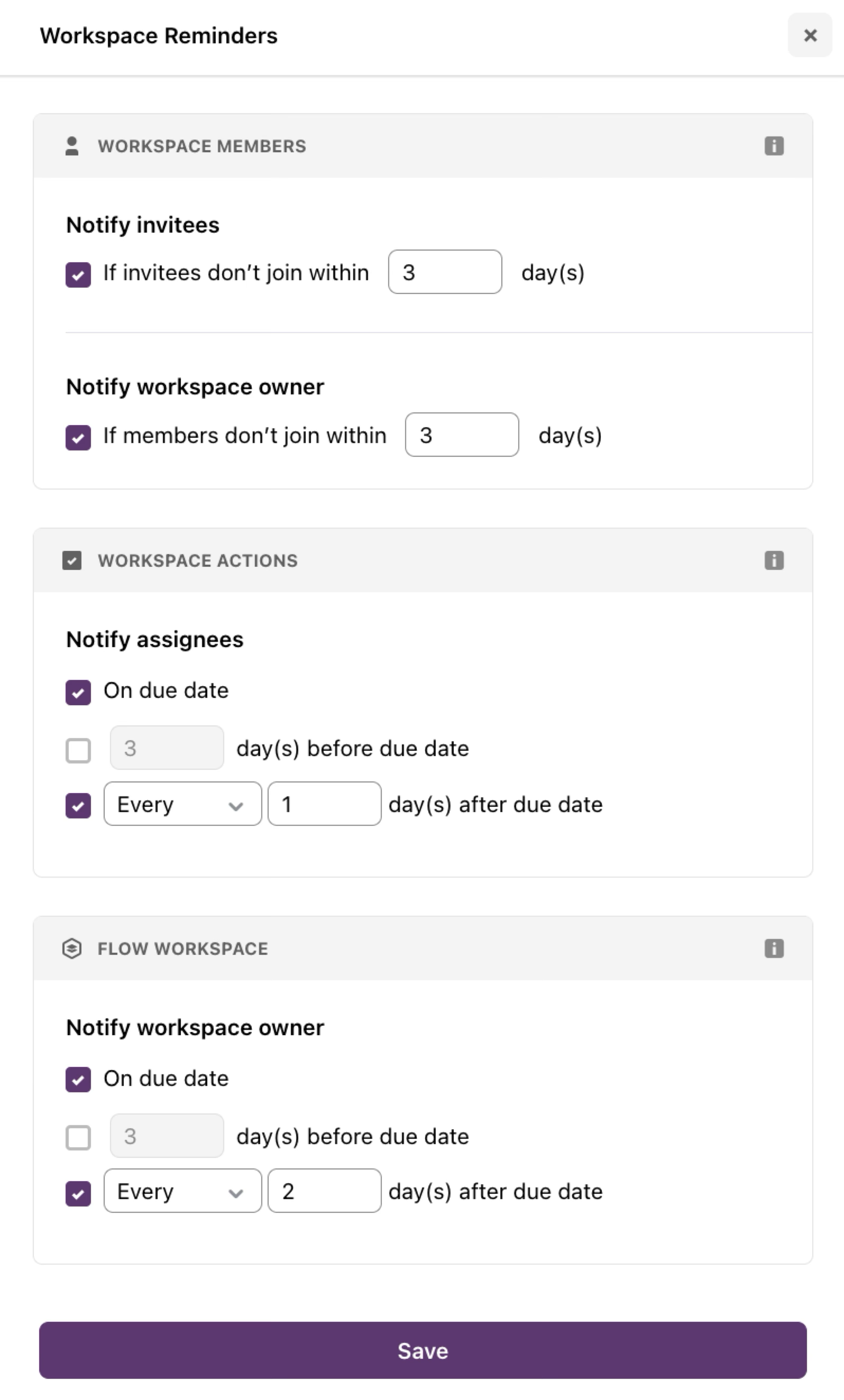Open info icon for Workspace Members section
The height and width of the screenshot is (1400, 844).
(774, 146)
